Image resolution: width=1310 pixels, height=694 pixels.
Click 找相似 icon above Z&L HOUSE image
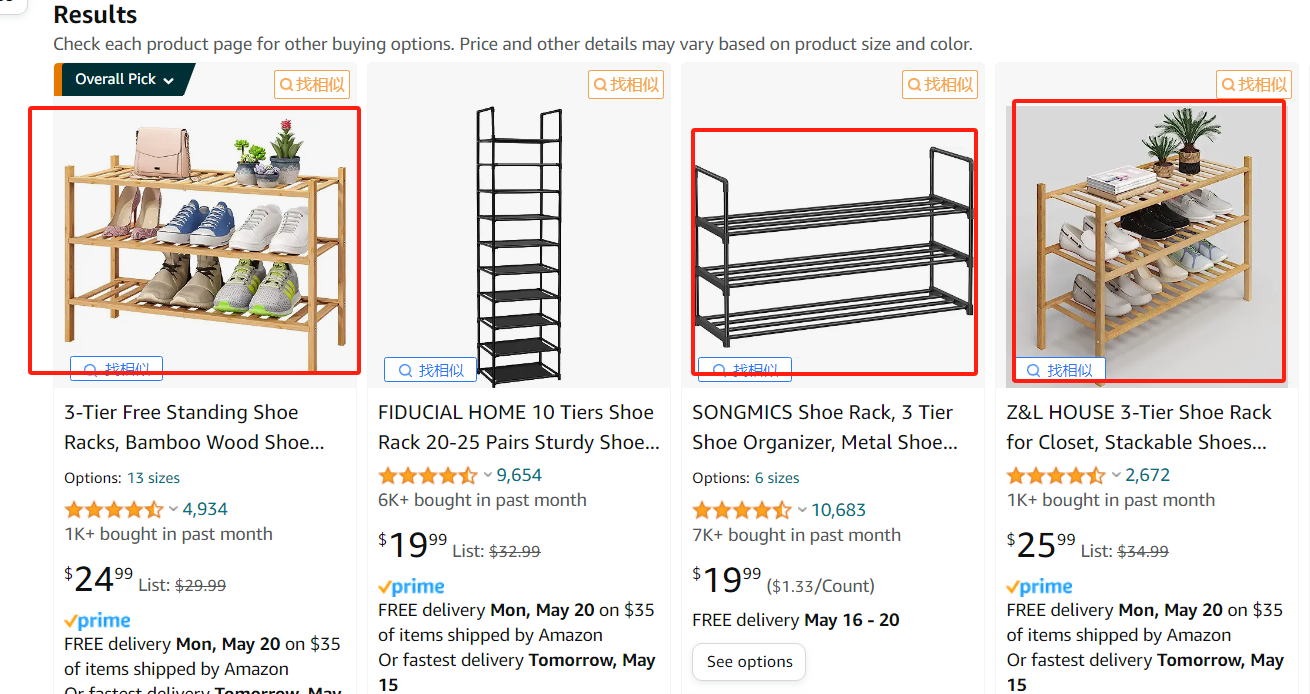click(x=1254, y=85)
